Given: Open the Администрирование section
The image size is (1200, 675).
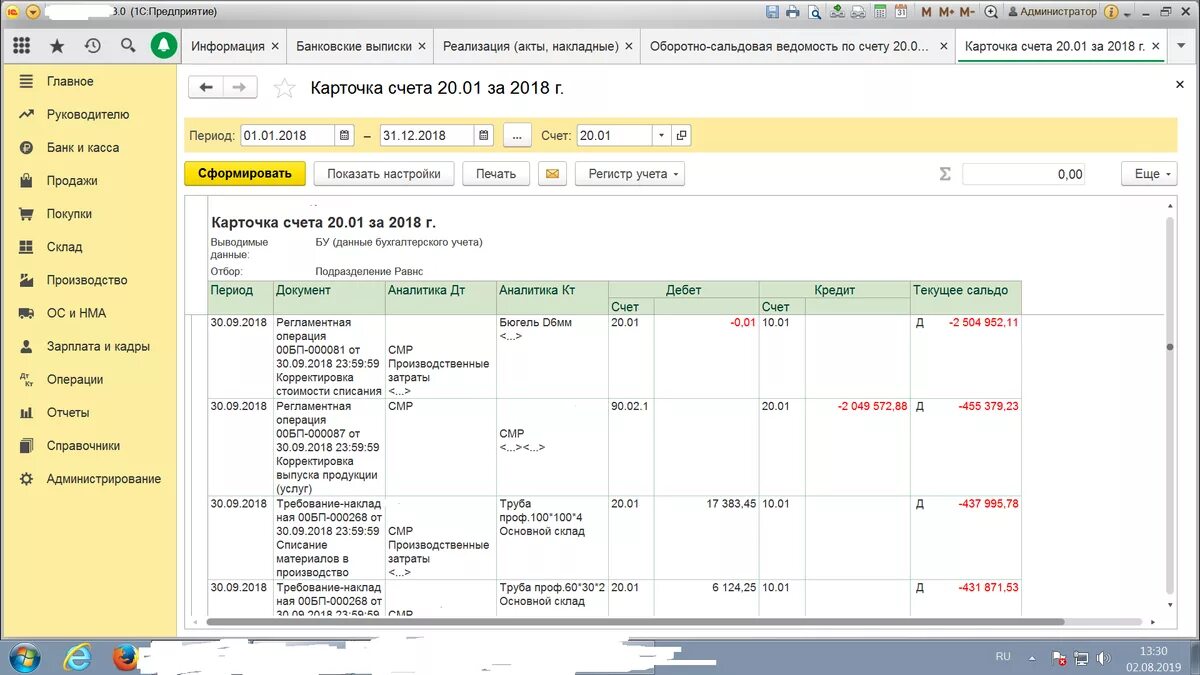Looking at the screenshot, I should click(x=103, y=478).
